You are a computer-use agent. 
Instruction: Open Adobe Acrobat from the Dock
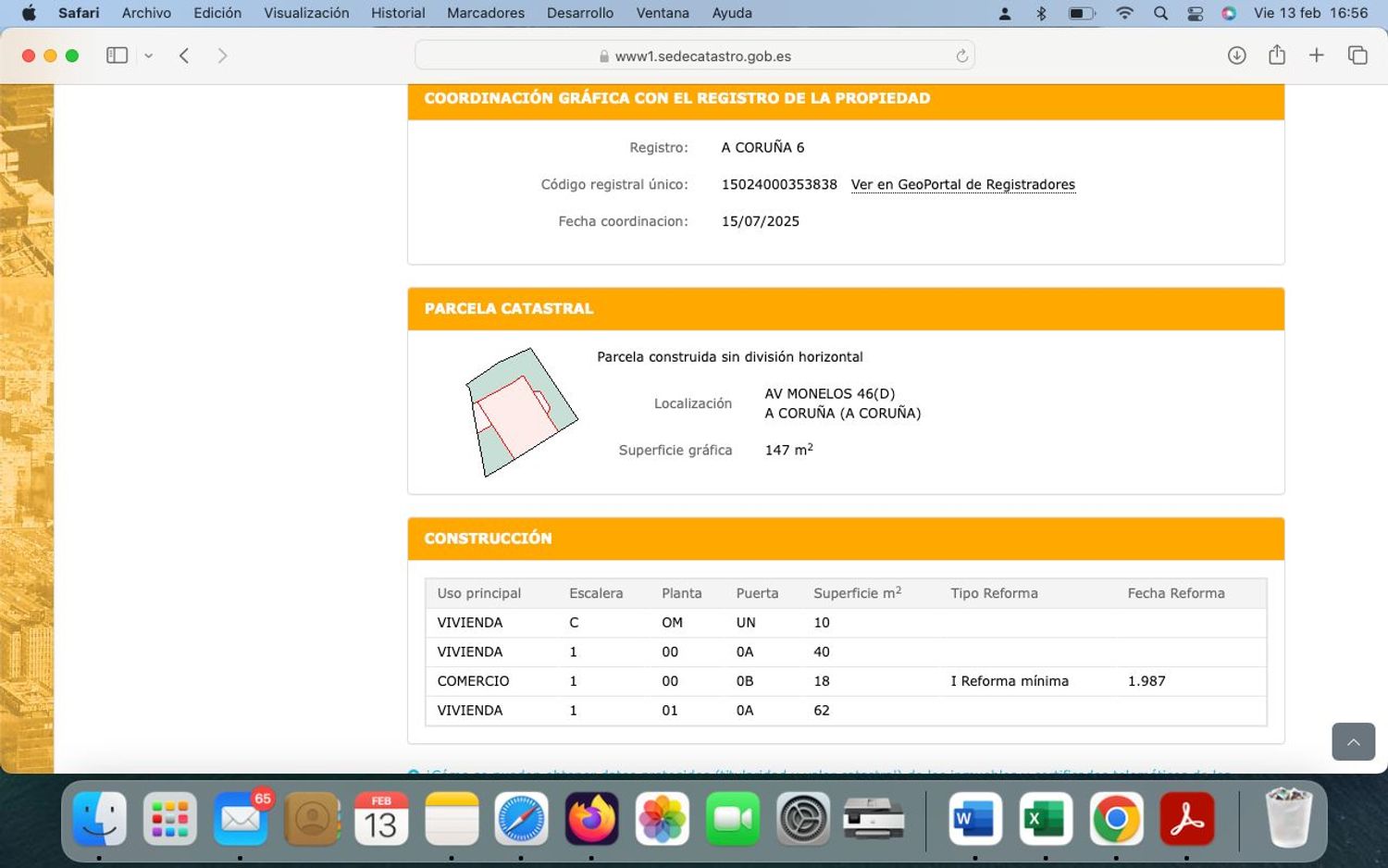click(1186, 819)
